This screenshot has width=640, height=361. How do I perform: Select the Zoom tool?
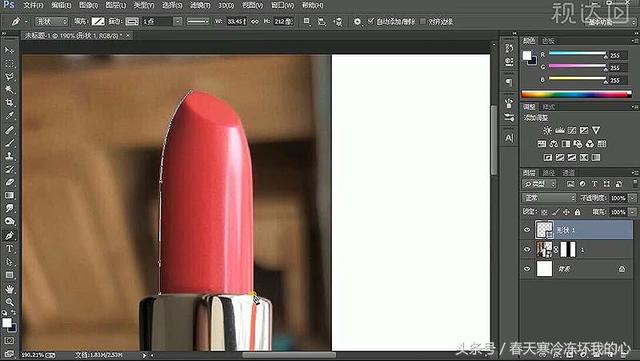point(9,302)
